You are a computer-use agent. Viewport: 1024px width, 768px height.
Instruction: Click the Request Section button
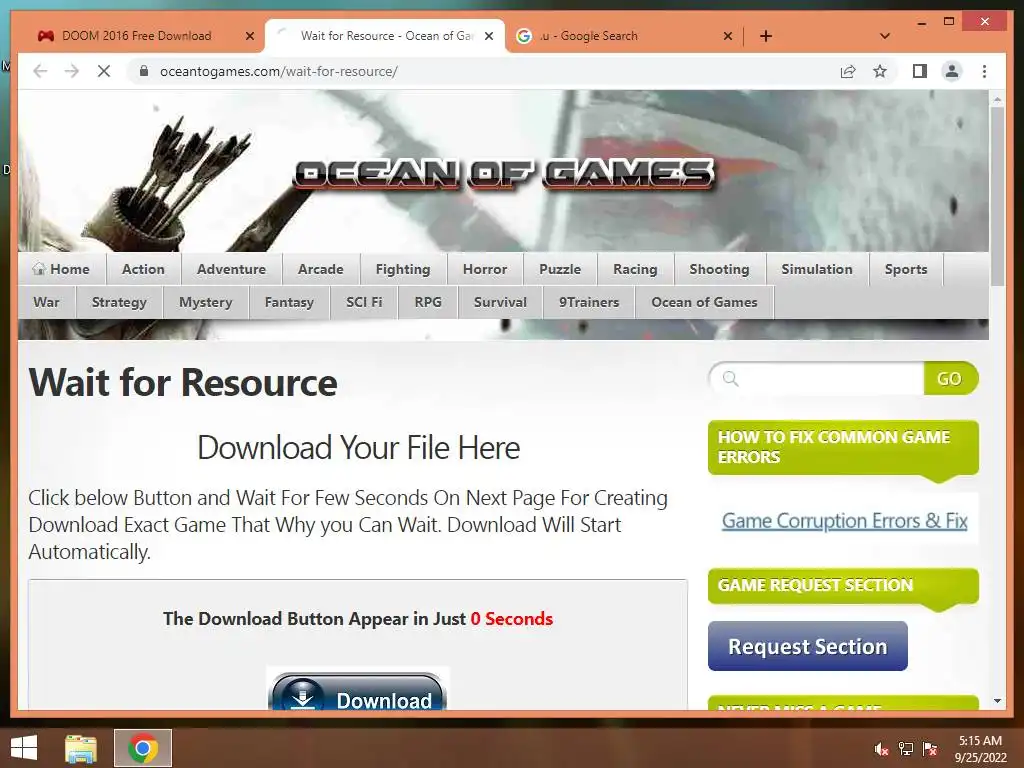point(808,646)
